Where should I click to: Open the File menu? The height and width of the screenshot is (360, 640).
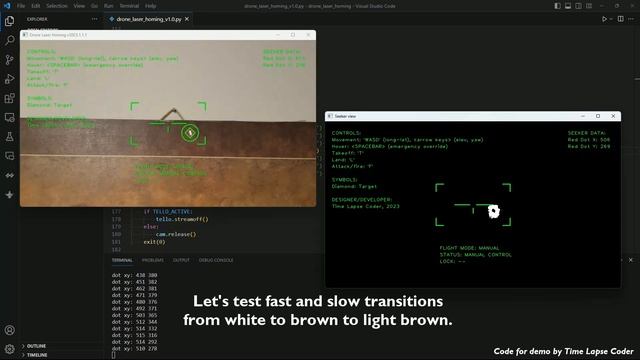(x=21, y=6)
